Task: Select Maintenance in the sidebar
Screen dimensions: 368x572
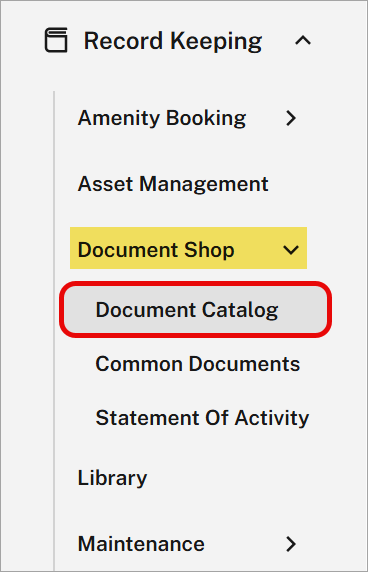Action: [141, 544]
